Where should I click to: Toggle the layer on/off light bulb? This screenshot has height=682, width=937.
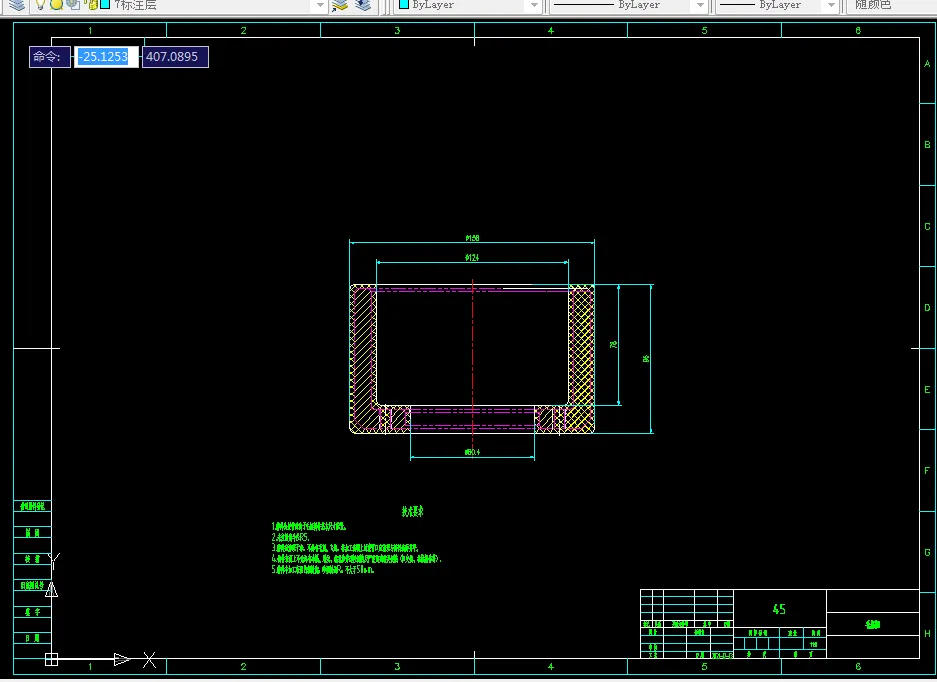pyautogui.click(x=41, y=5)
